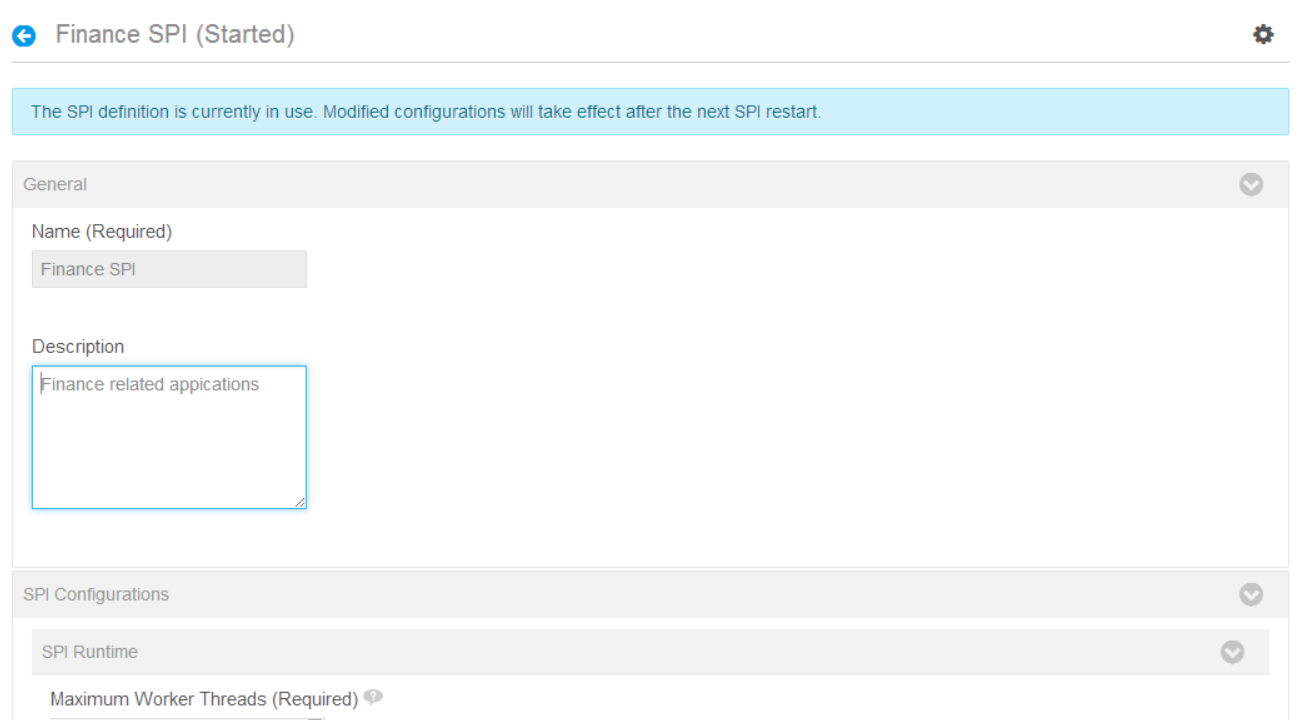The image size is (1314, 720).
Task: Collapse the General section chevron
Action: [1251, 185]
